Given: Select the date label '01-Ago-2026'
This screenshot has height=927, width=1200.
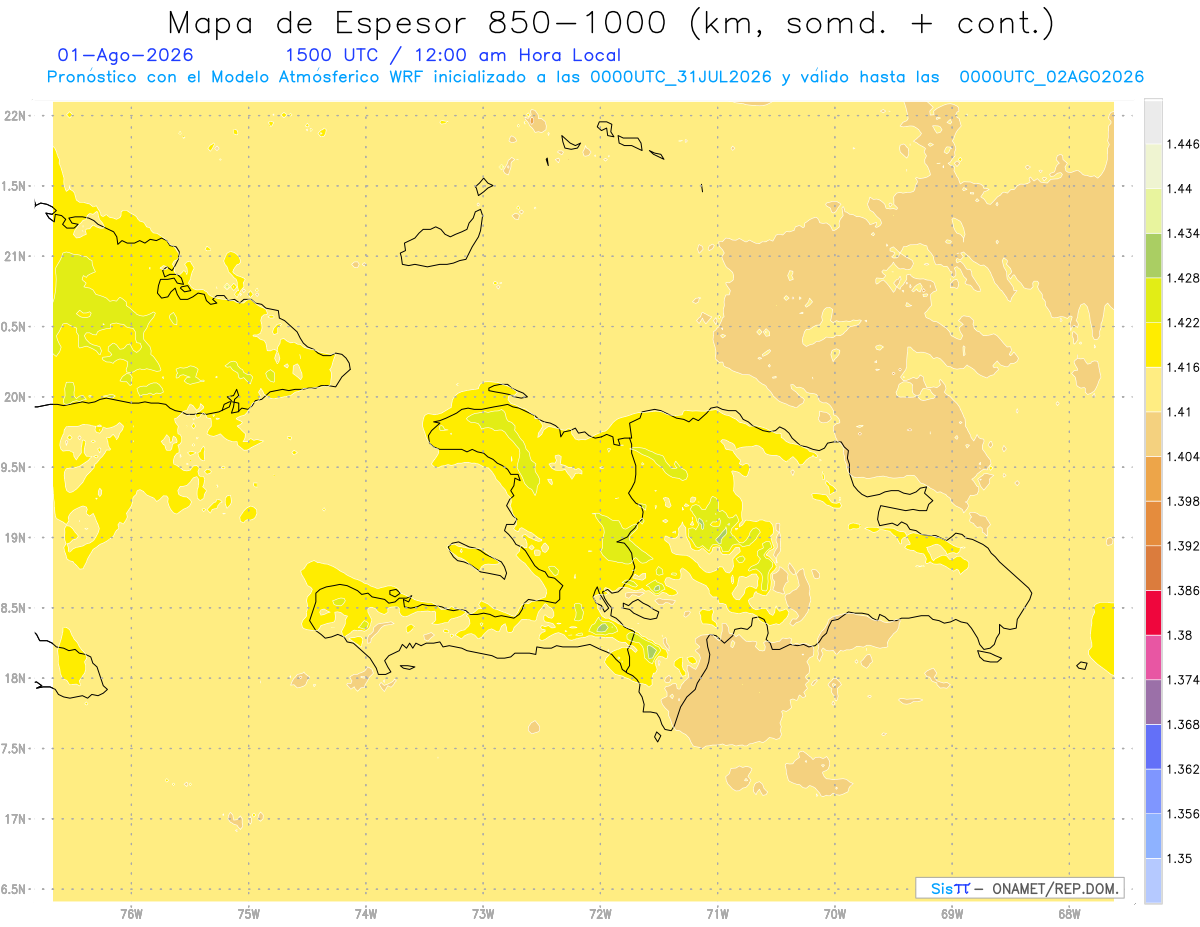Looking at the screenshot, I should pos(126,55).
